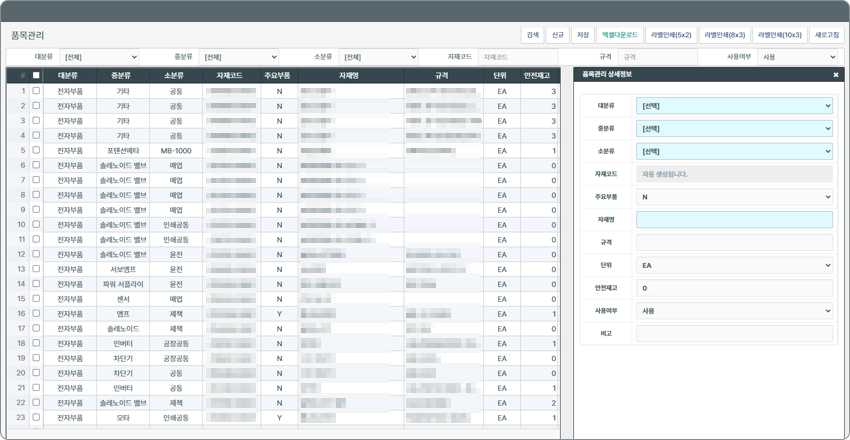Check the checkbox for row 11
850x440 pixels.
point(36,239)
